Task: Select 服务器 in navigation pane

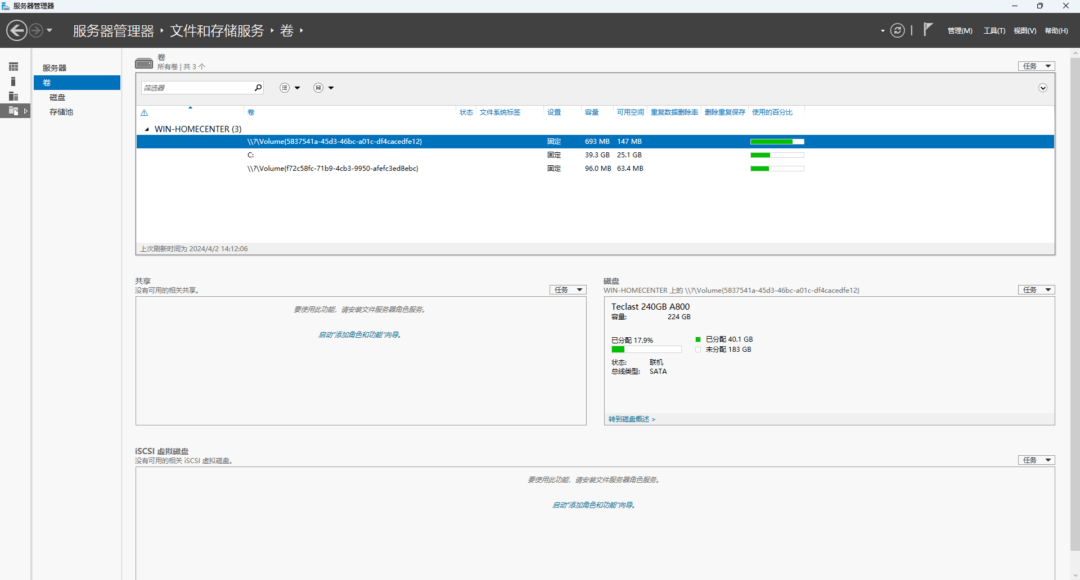Action: [x=54, y=68]
